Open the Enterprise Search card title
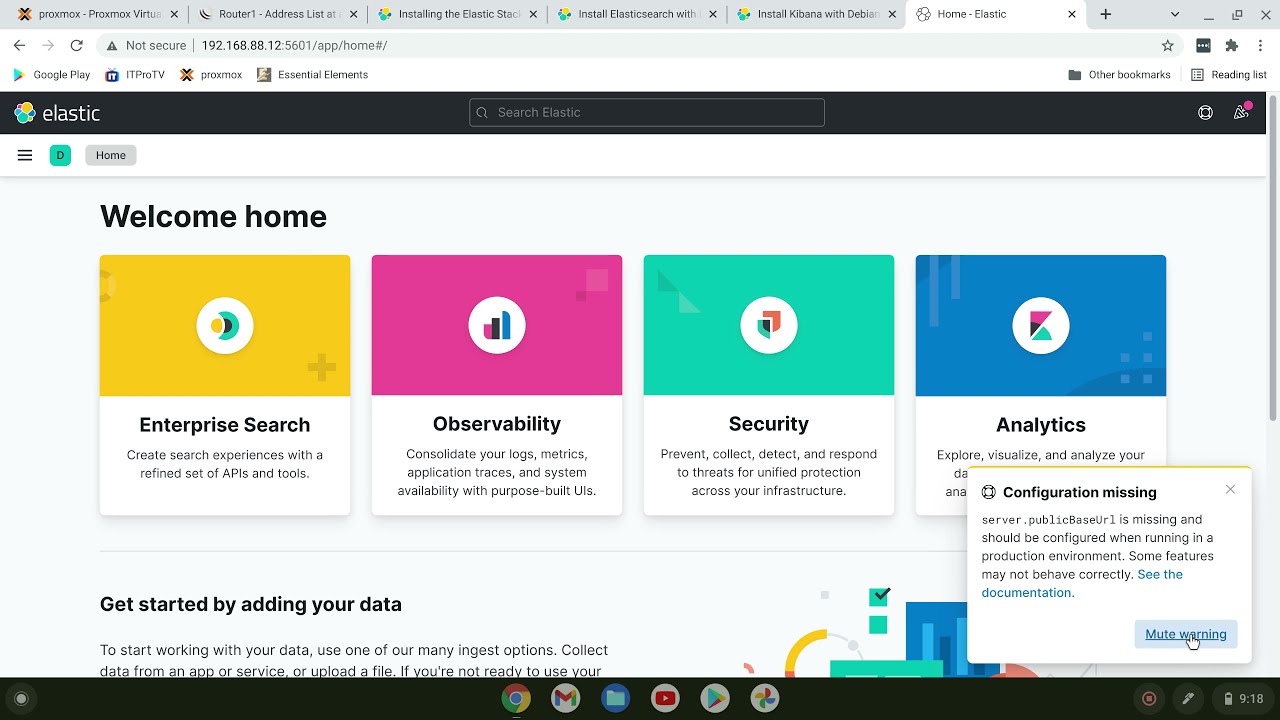Viewport: 1280px width, 720px height. click(225, 425)
